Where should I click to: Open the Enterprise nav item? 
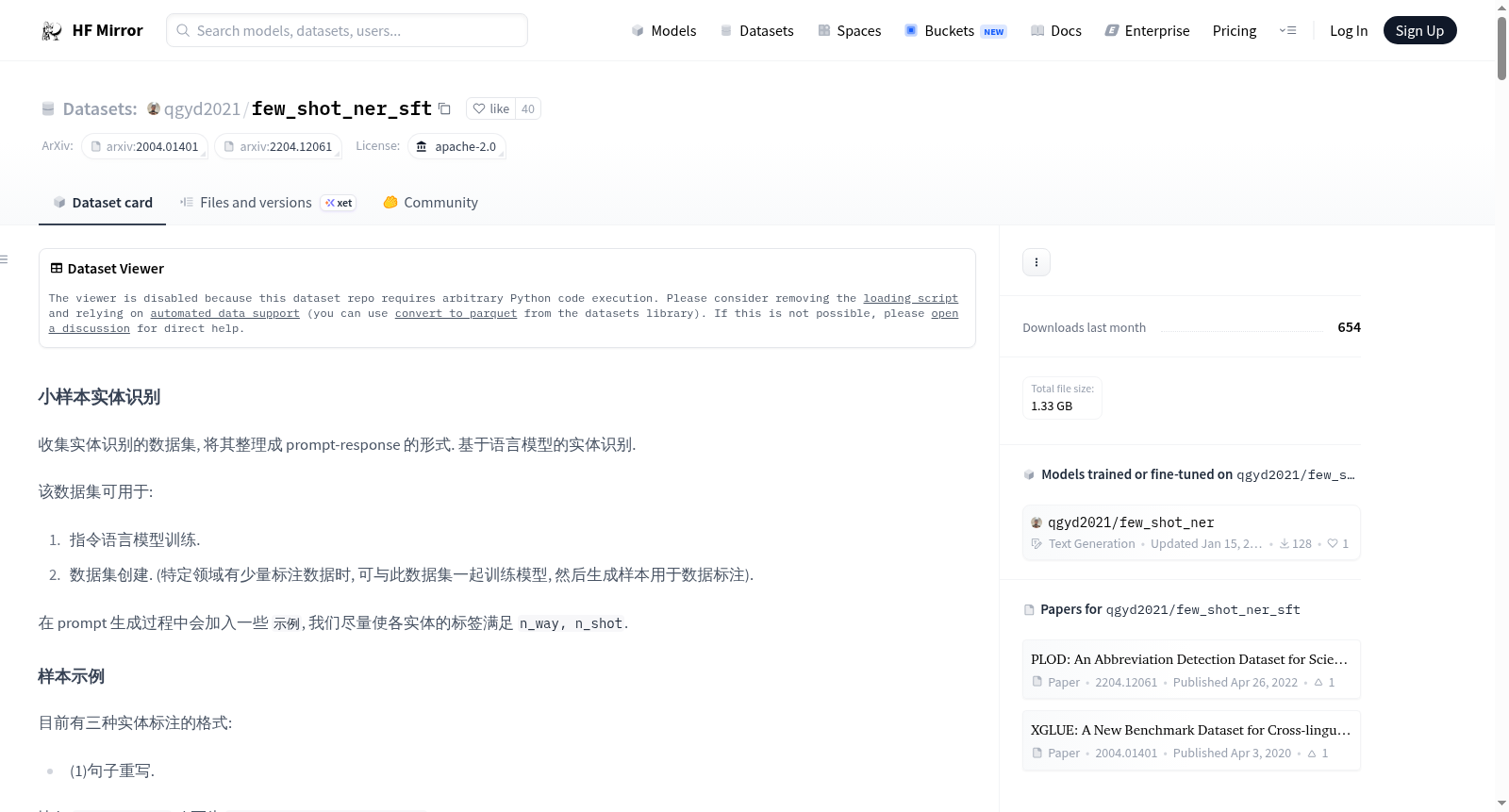(x=1148, y=30)
